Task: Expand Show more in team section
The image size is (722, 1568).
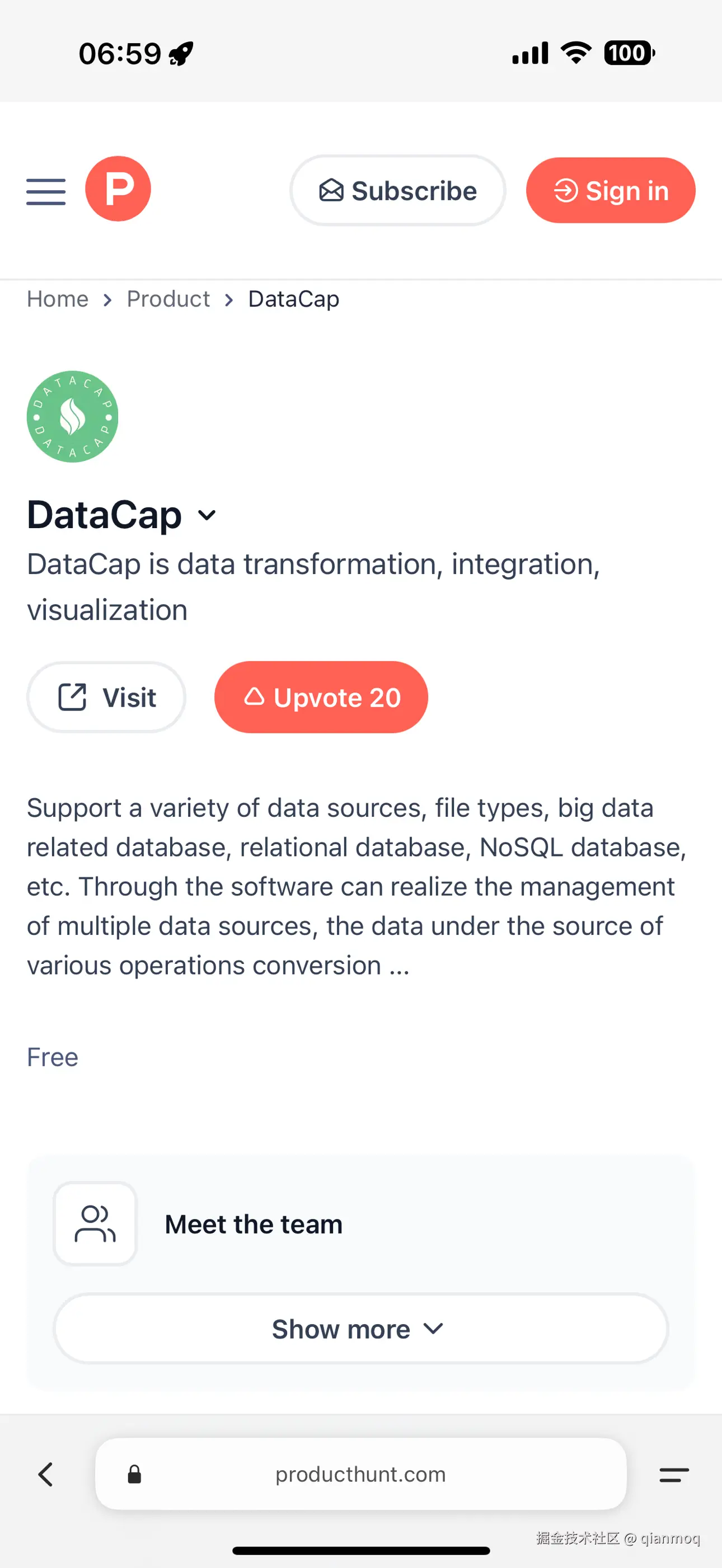Action: point(360,1329)
